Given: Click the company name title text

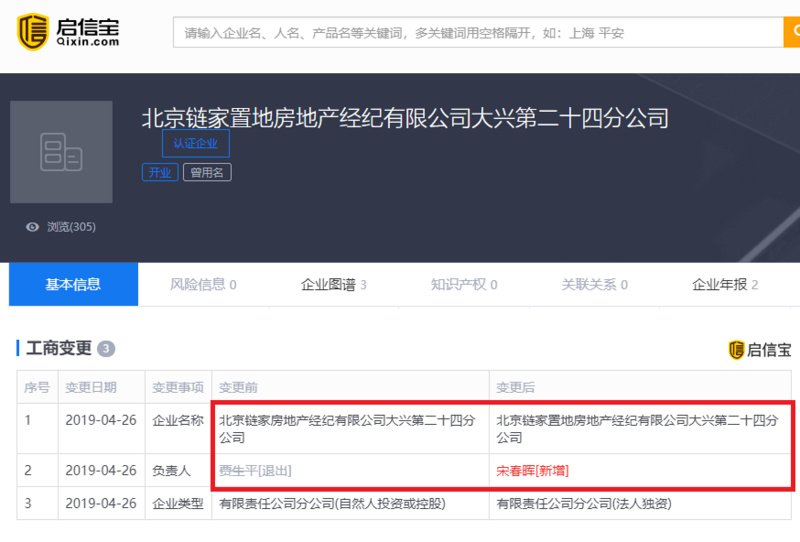Looking at the screenshot, I should coord(405,118).
